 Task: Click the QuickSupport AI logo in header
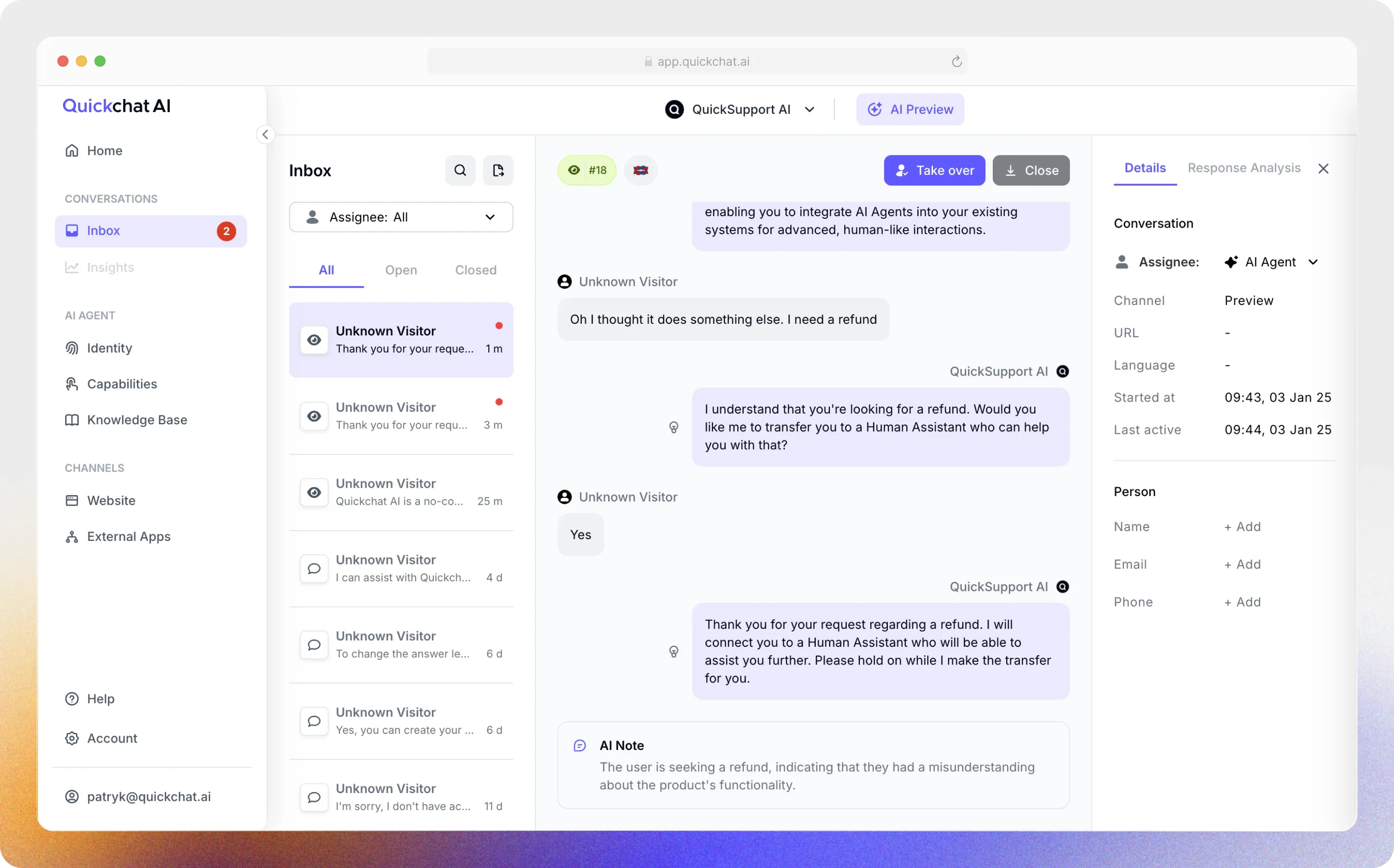pos(675,109)
